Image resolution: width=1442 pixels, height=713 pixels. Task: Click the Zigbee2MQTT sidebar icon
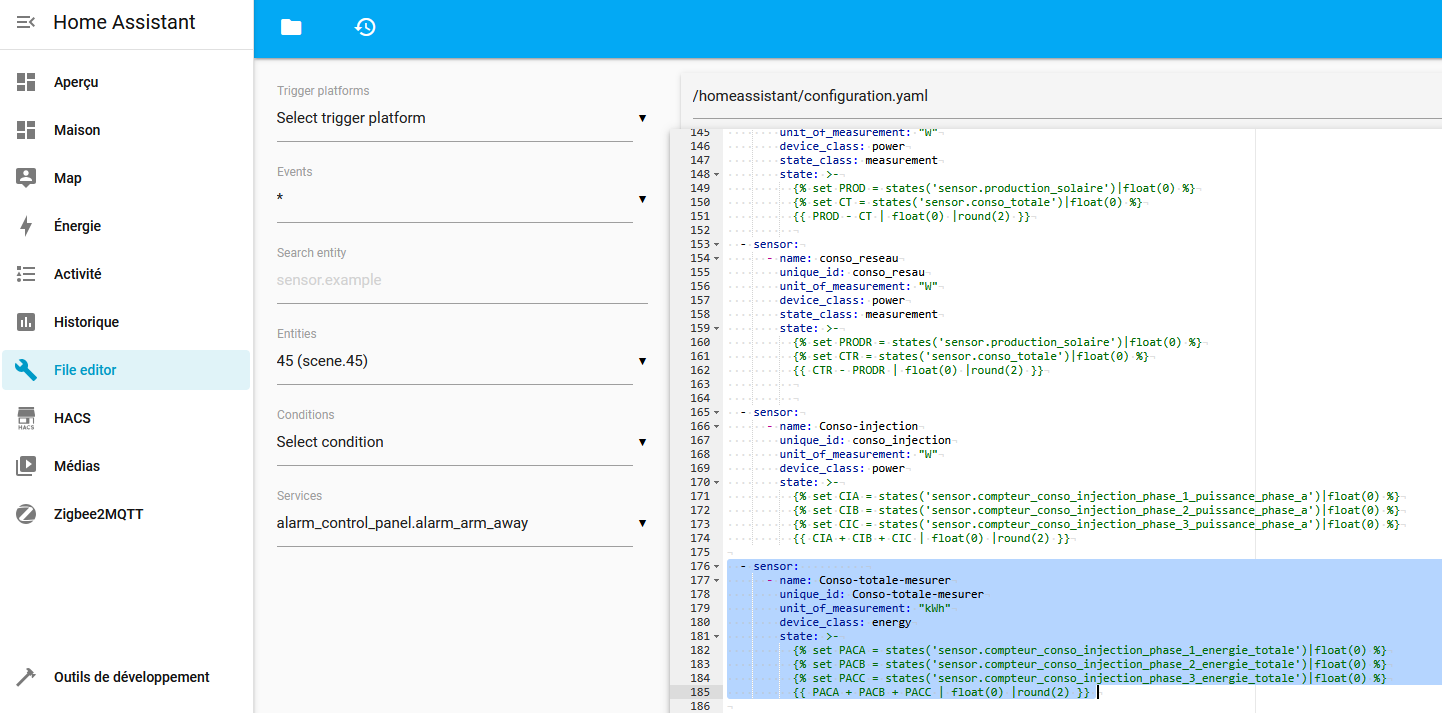(26, 514)
